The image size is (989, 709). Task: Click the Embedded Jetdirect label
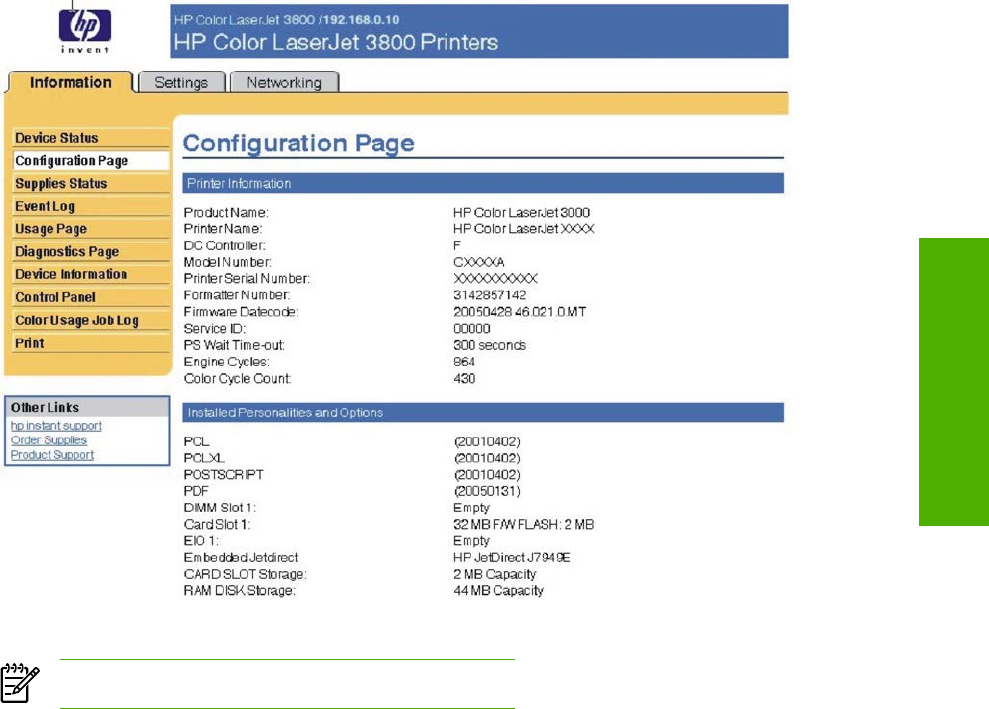pos(241,558)
